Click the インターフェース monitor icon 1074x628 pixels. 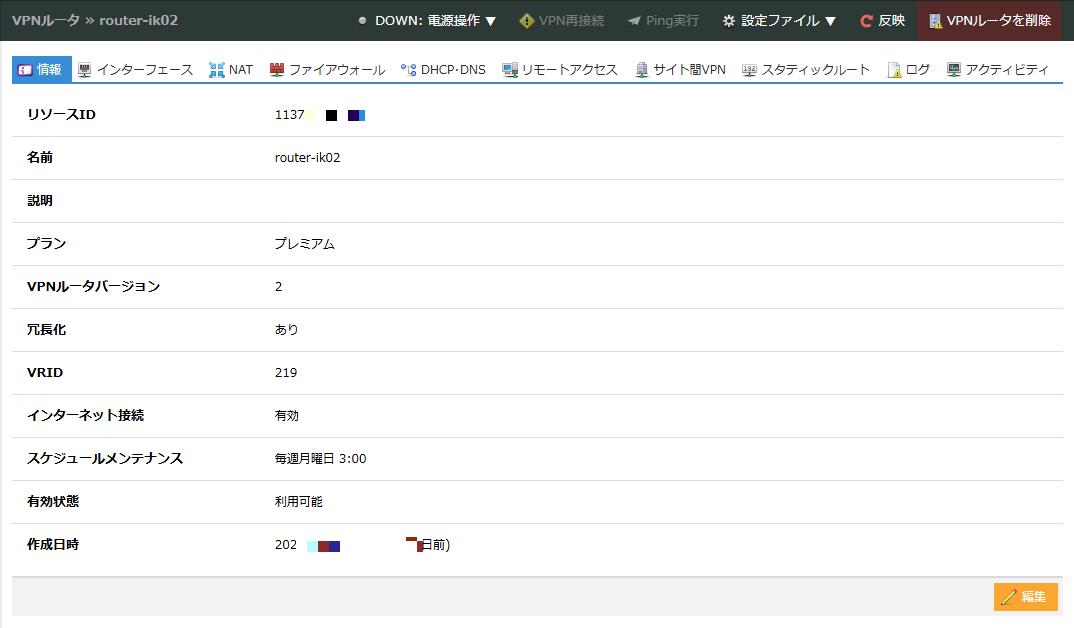click(85, 70)
